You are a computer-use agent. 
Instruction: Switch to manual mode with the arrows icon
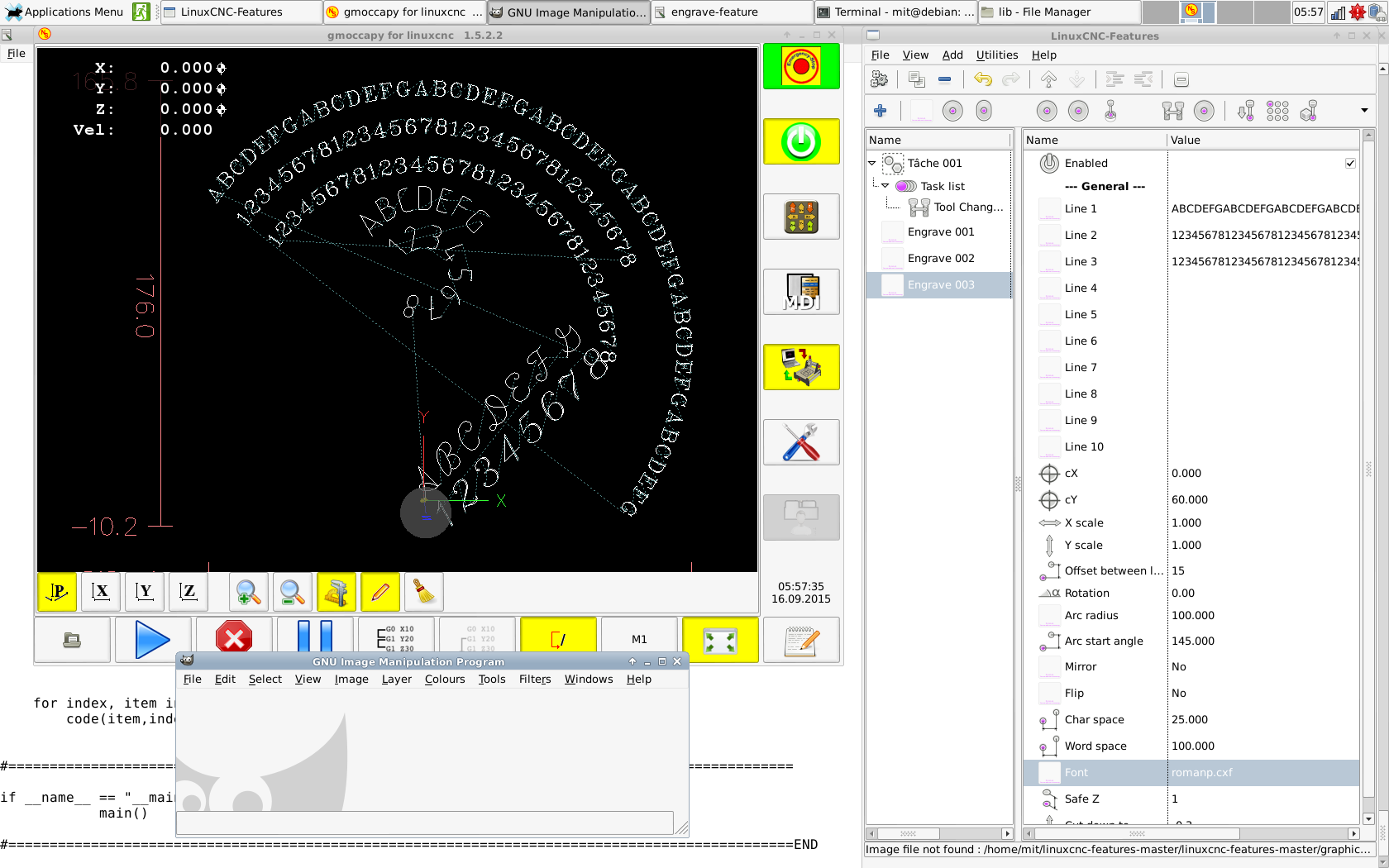pos(801,217)
